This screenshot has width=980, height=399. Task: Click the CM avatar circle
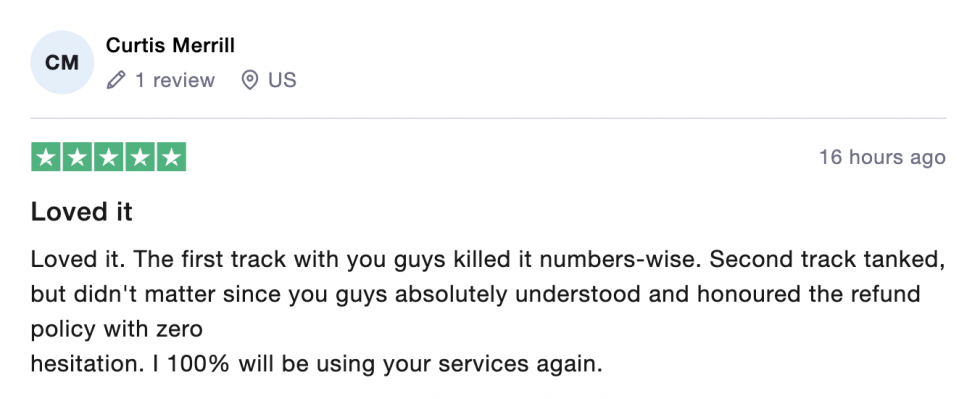tap(62, 63)
